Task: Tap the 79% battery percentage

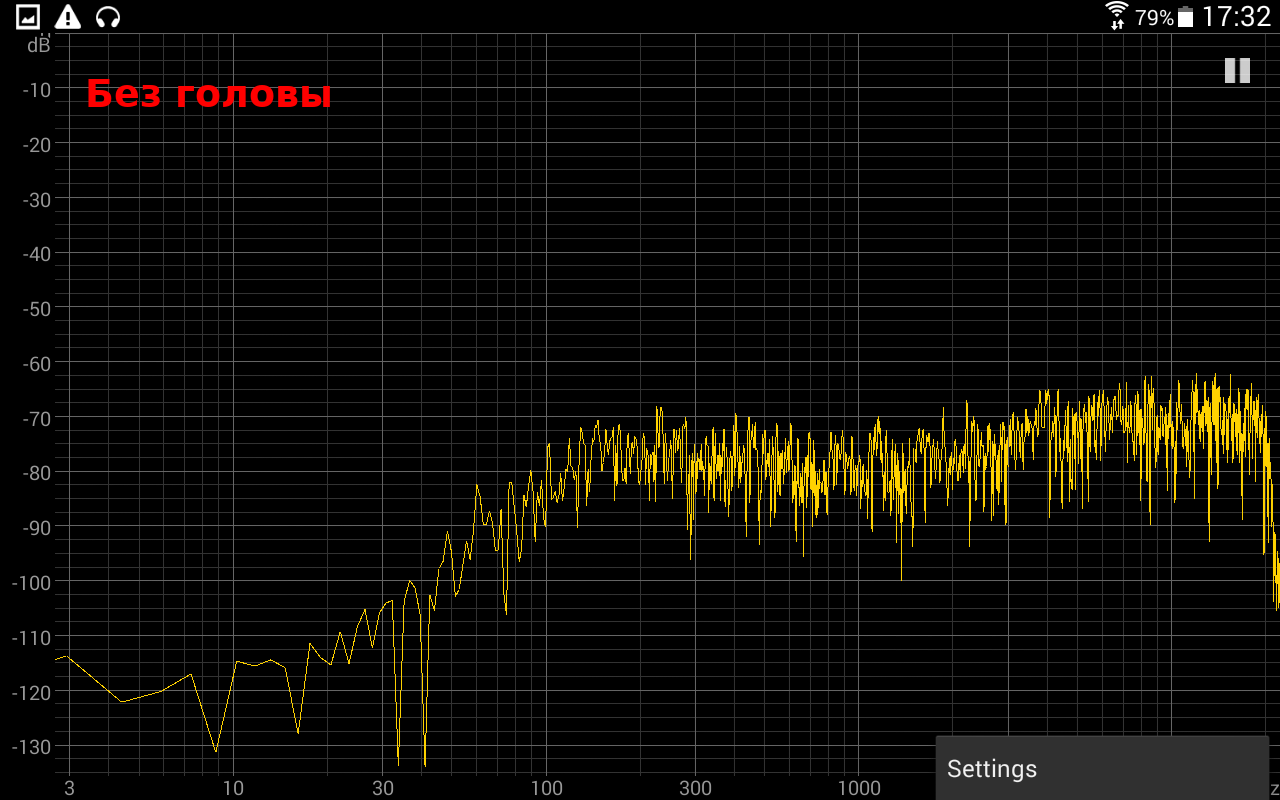Action: pyautogui.click(x=1154, y=18)
